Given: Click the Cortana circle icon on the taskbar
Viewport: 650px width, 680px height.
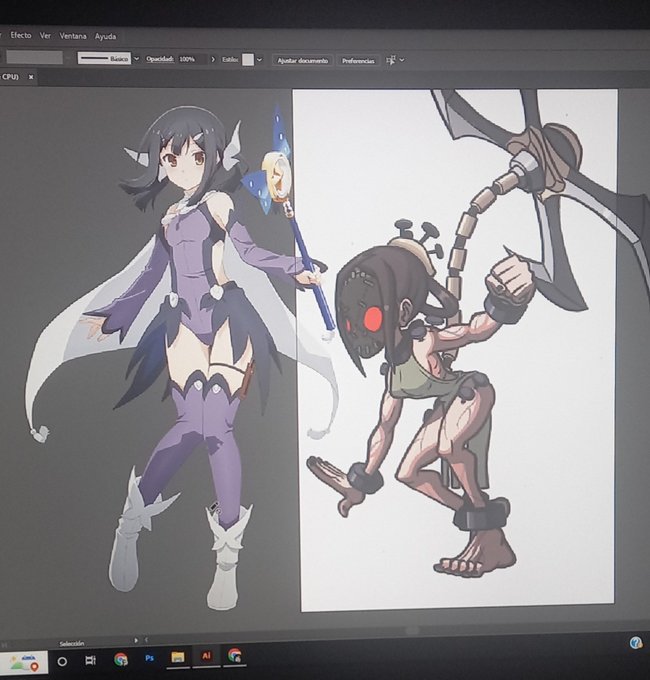Looking at the screenshot, I should [x=62, y=662].
